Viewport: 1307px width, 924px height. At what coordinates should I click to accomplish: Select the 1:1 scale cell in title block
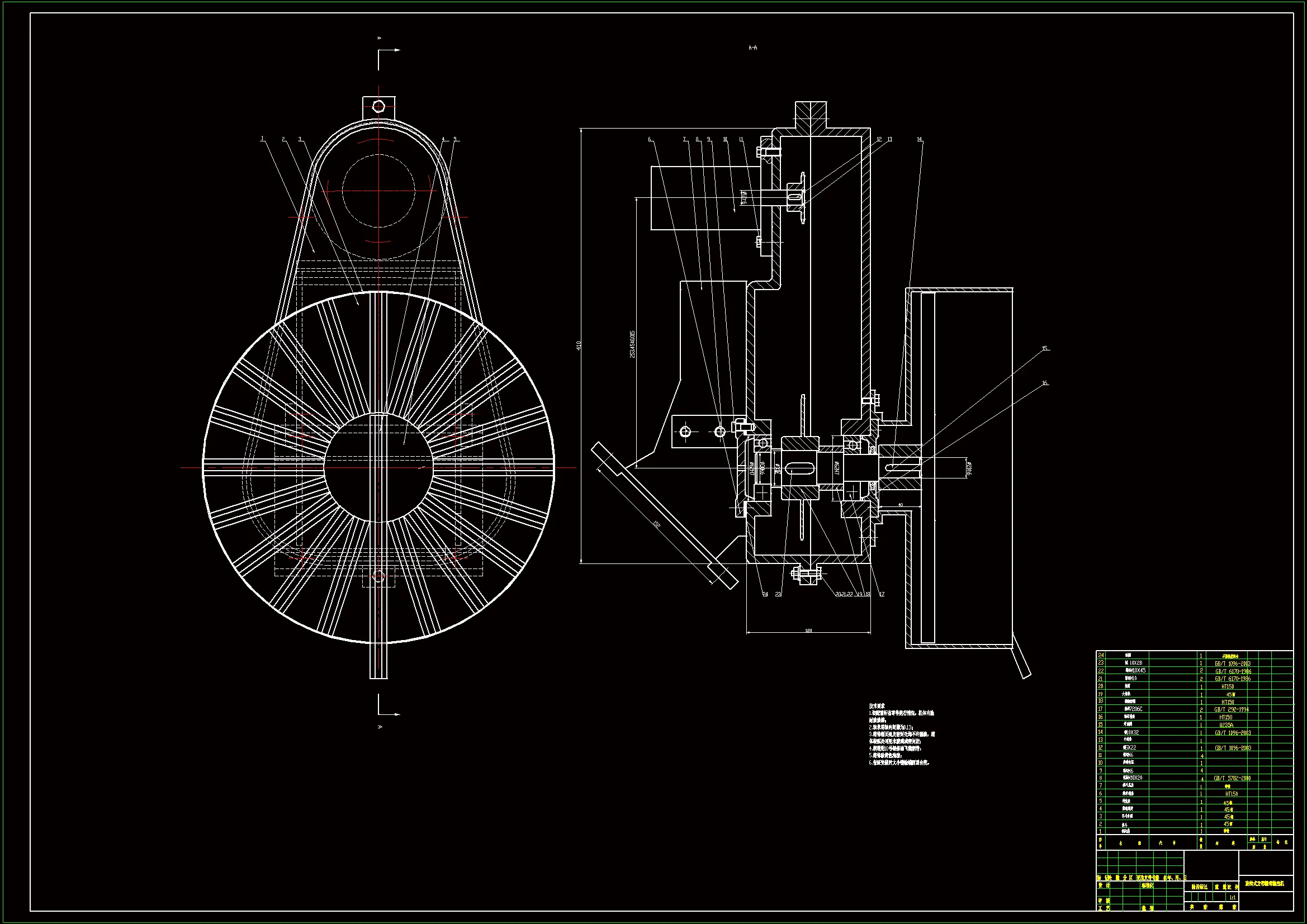pyautogui.click(x=1232, y=898)
